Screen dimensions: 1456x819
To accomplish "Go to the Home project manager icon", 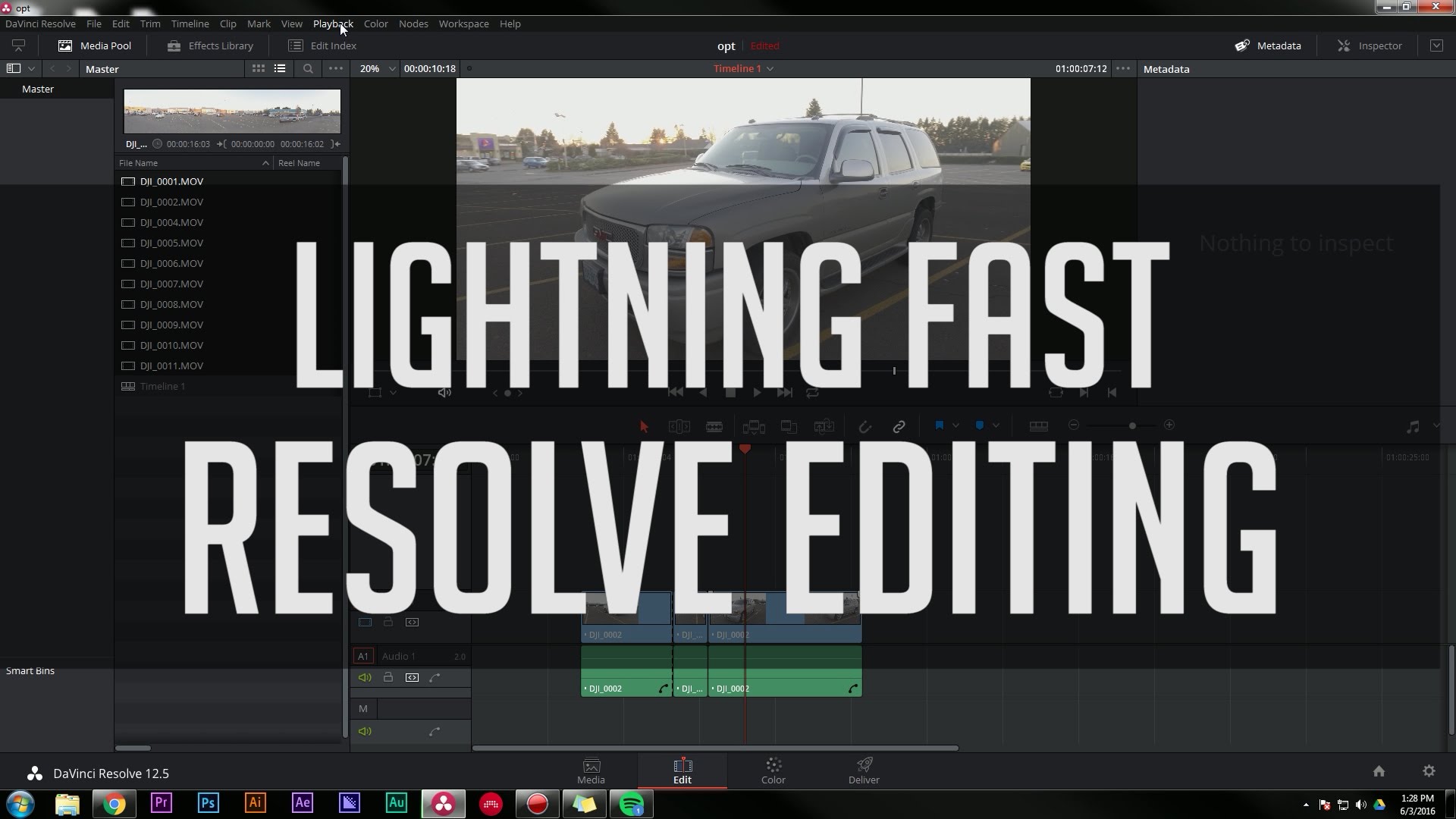I will 1379,771.
